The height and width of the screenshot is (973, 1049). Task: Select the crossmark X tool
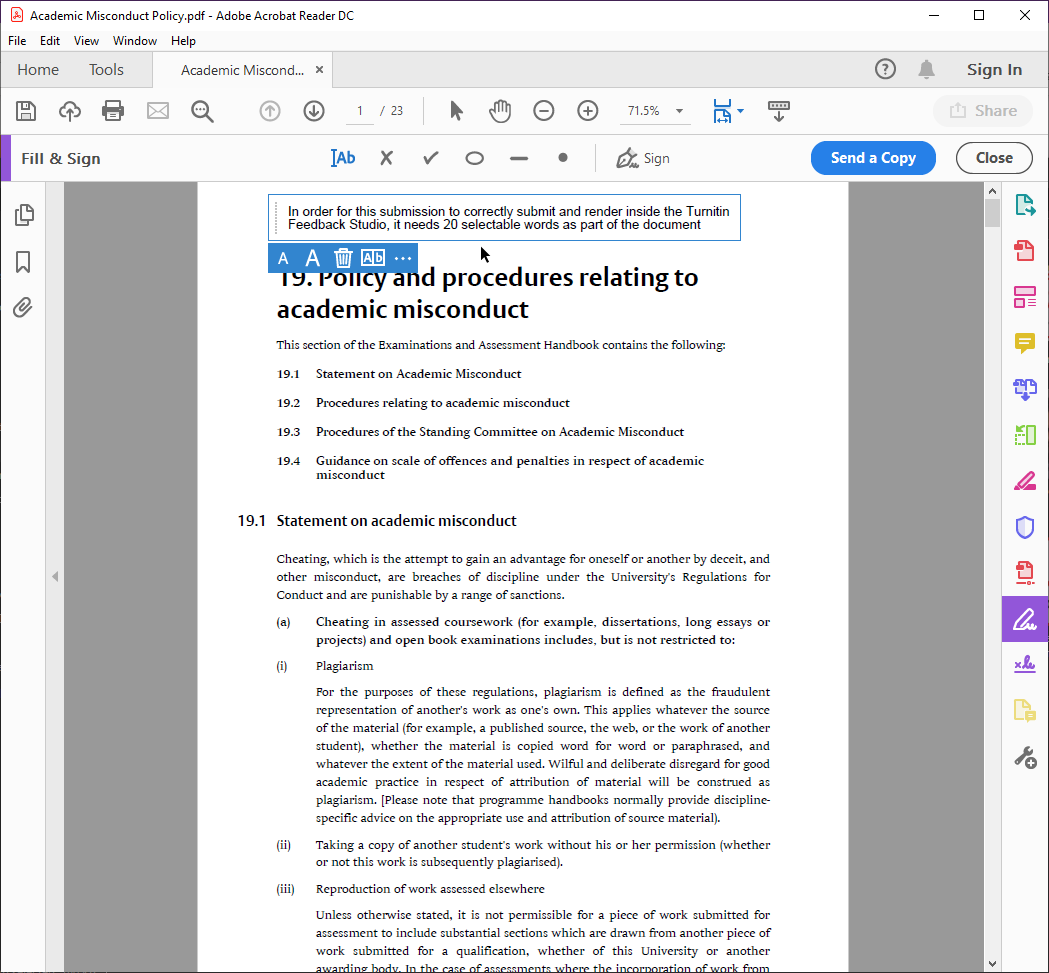tap(386, 158)
